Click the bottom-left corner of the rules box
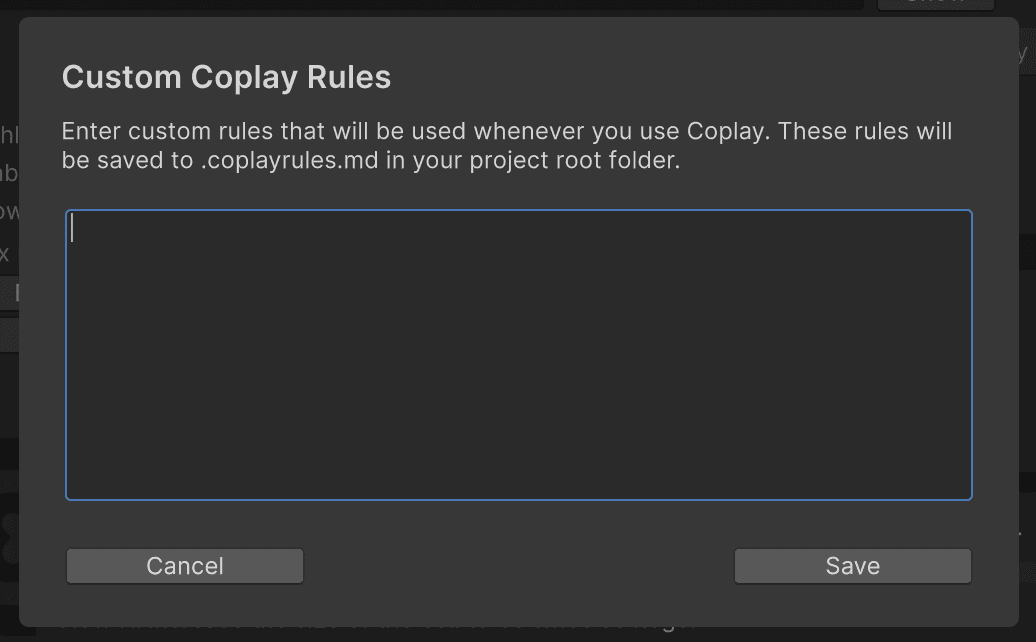 pos(70,494)
